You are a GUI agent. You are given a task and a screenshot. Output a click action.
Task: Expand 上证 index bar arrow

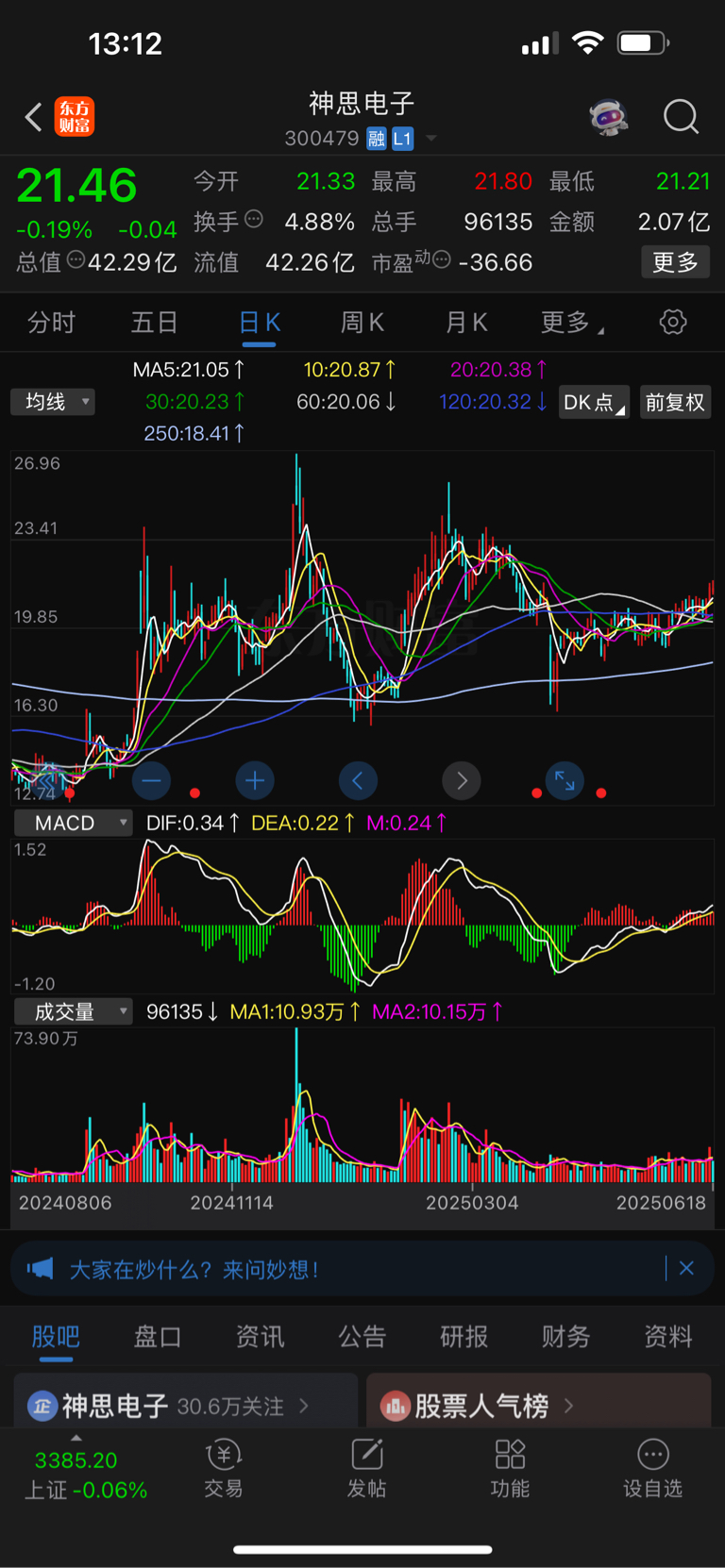pyautogui.click(x=76, y=1438)
